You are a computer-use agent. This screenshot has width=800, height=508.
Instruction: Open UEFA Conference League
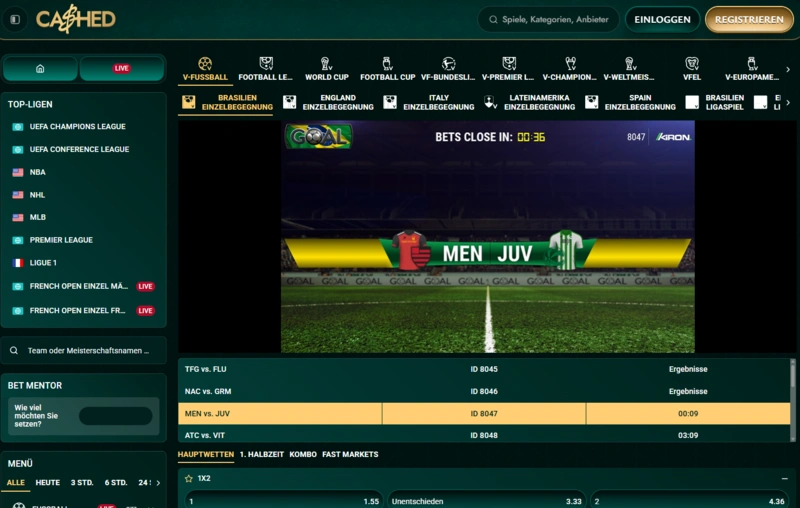[79, 149]
